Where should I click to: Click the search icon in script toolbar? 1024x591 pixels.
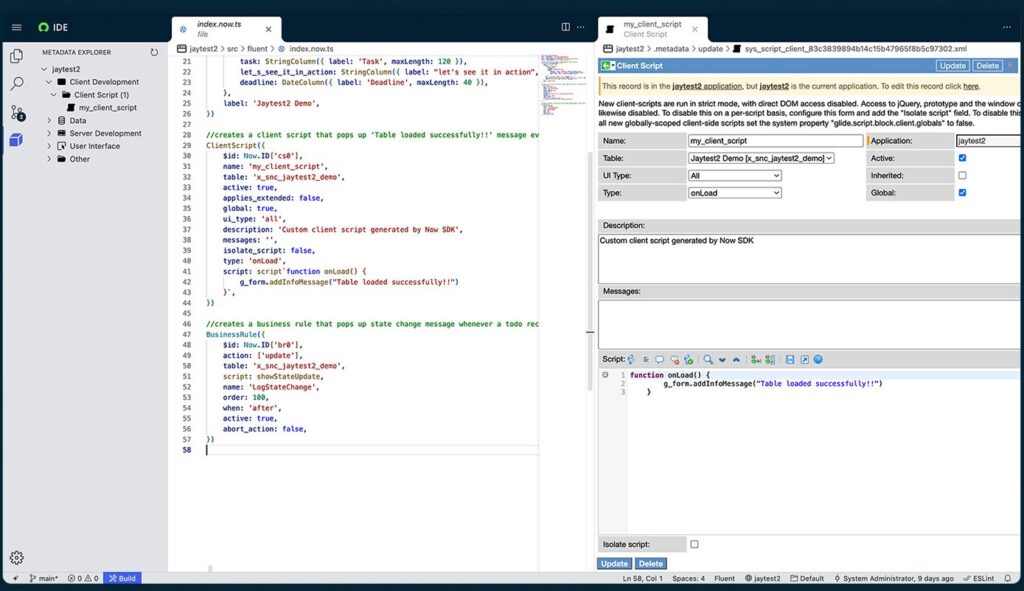[x=707, y=359]
